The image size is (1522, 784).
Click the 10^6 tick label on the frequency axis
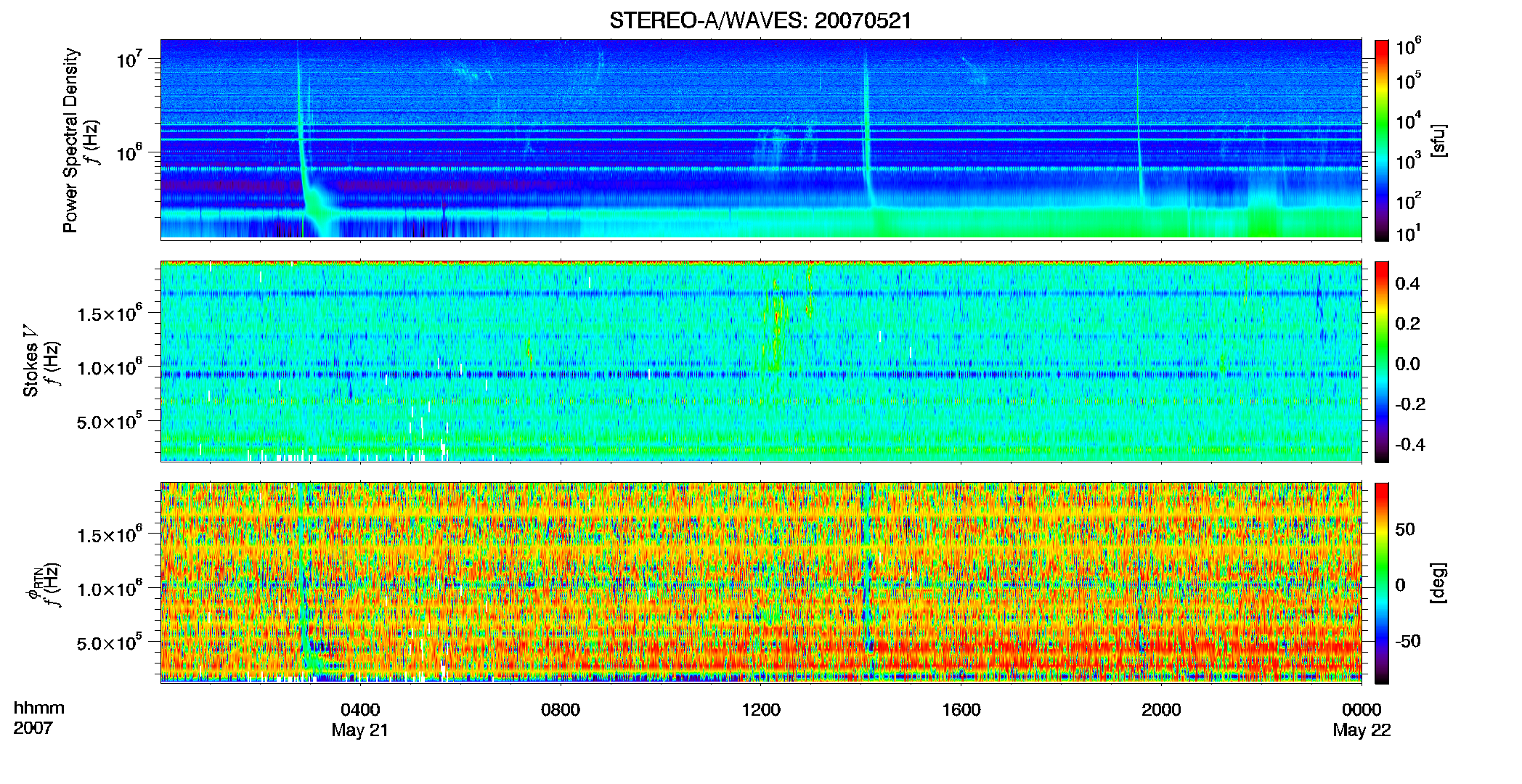(129, 152)
